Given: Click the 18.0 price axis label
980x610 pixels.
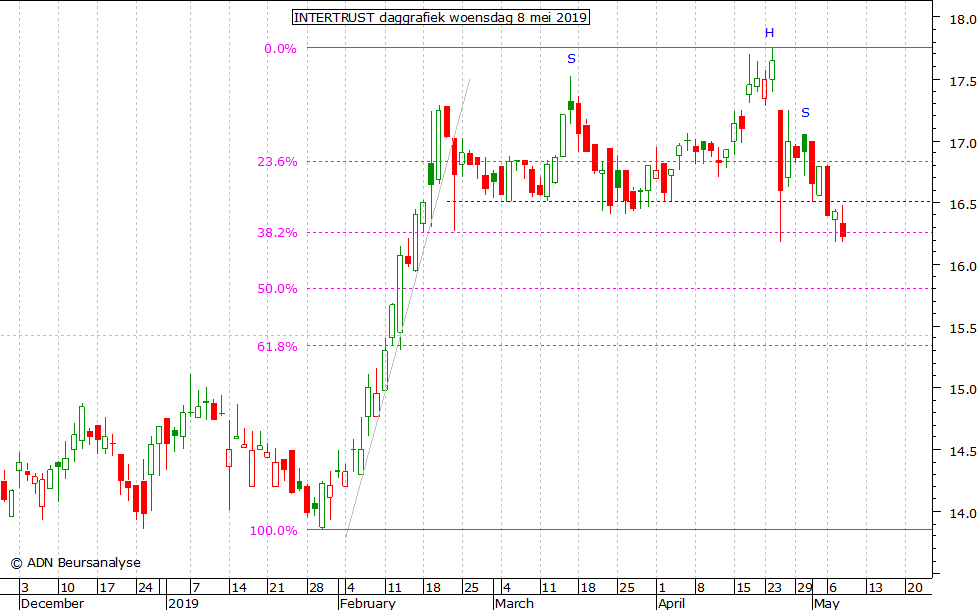Looking at the screenshot, I should 962,19.
